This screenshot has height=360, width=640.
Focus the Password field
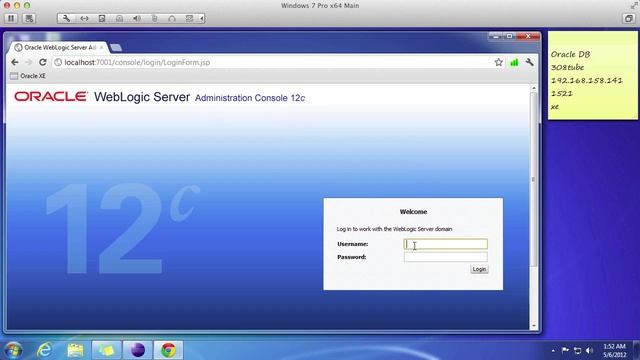[446, 257]
